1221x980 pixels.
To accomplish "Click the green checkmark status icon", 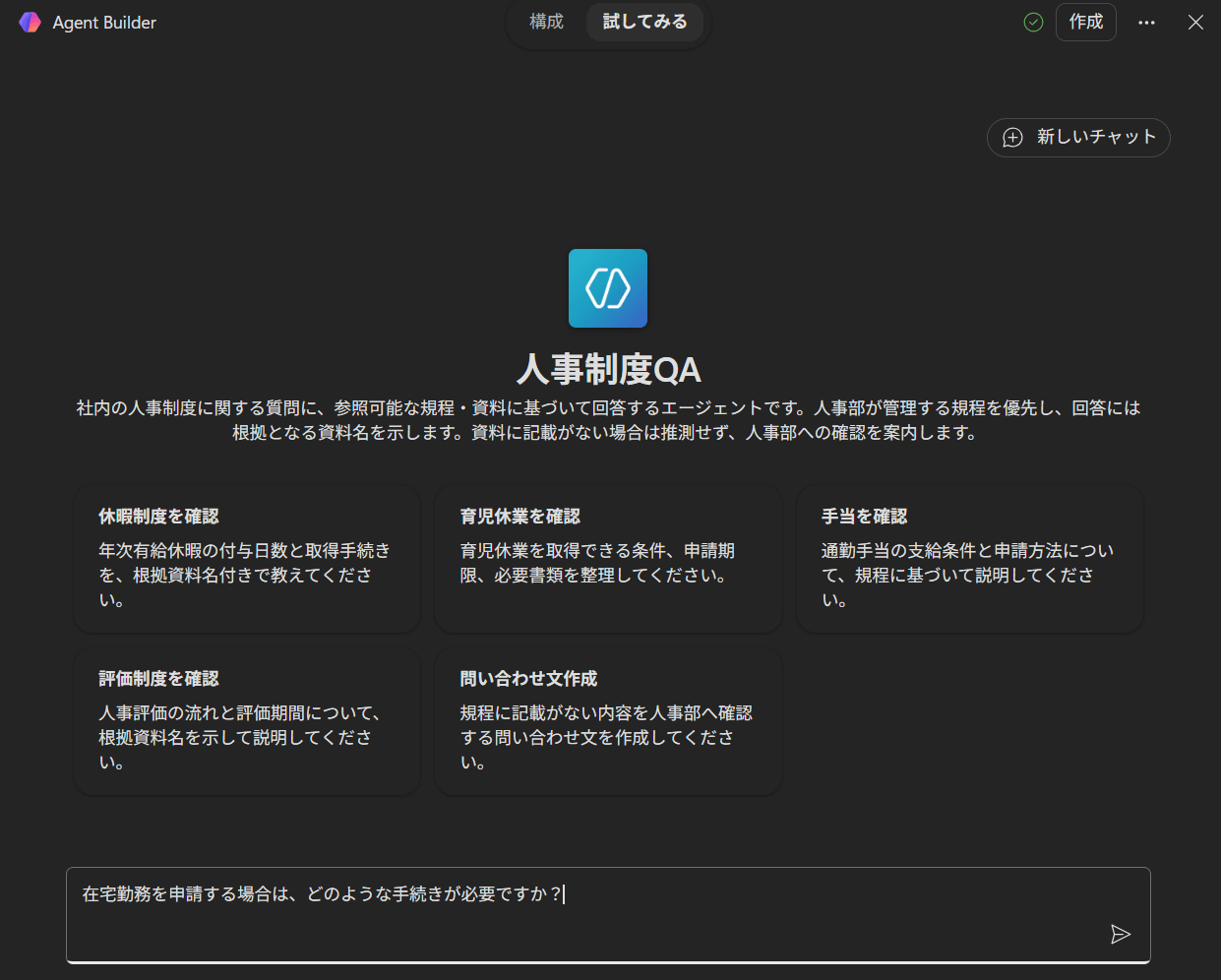I will point(1033,22).
